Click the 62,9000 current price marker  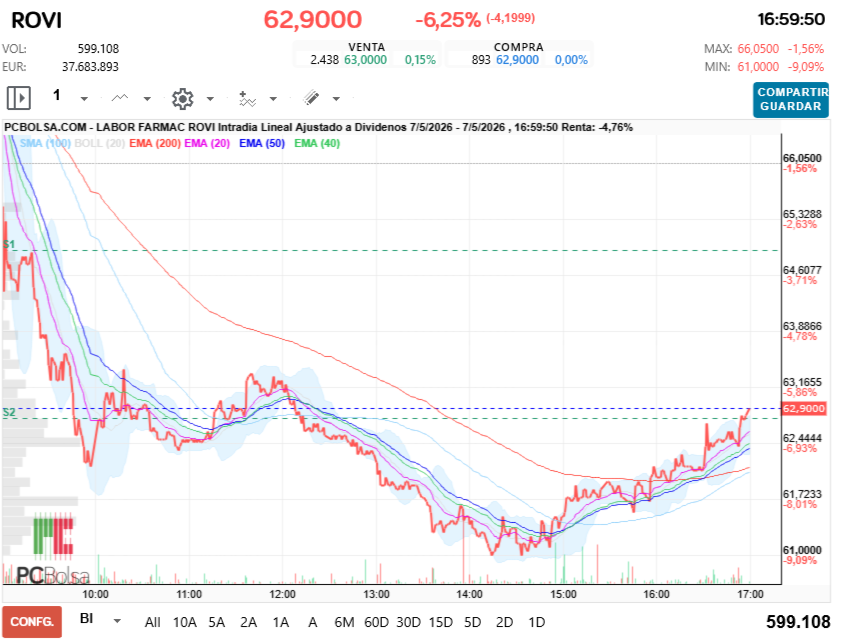point(804,408)
